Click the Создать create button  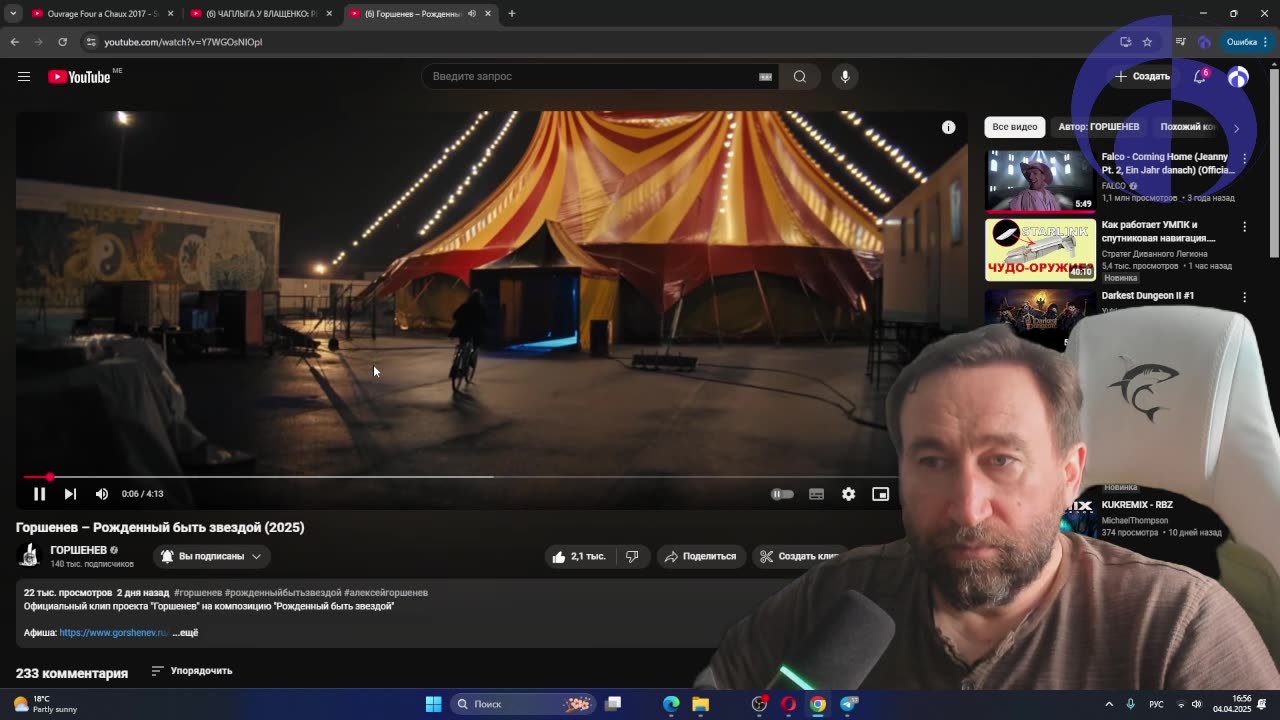coord(1143,76)
